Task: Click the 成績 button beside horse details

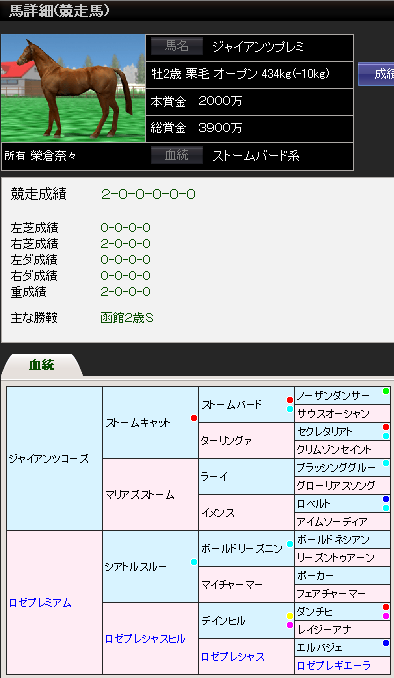Action: coord(376,74)
